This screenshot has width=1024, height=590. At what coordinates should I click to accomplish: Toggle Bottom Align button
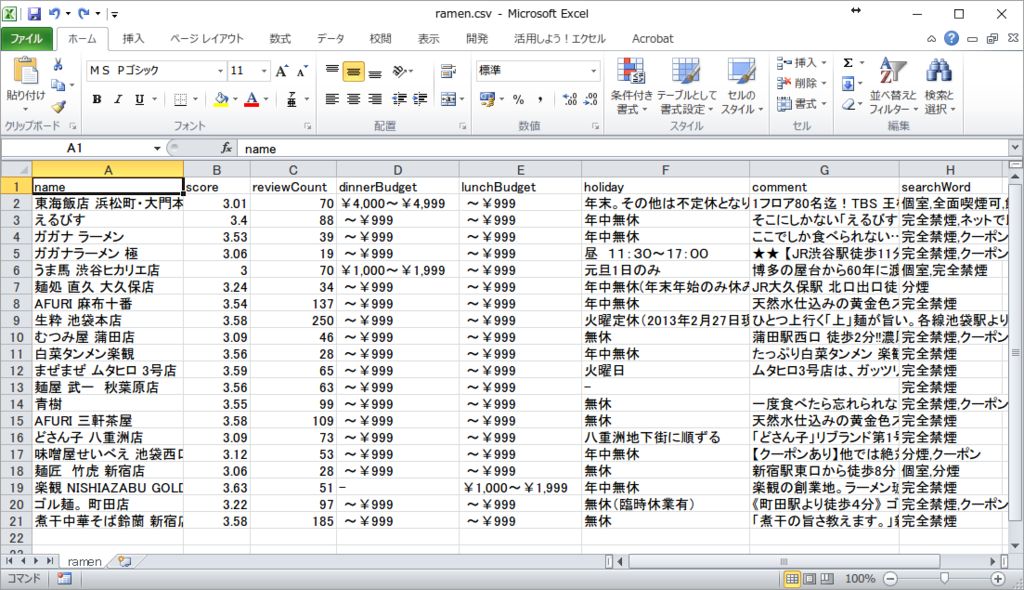pos(375,71)
